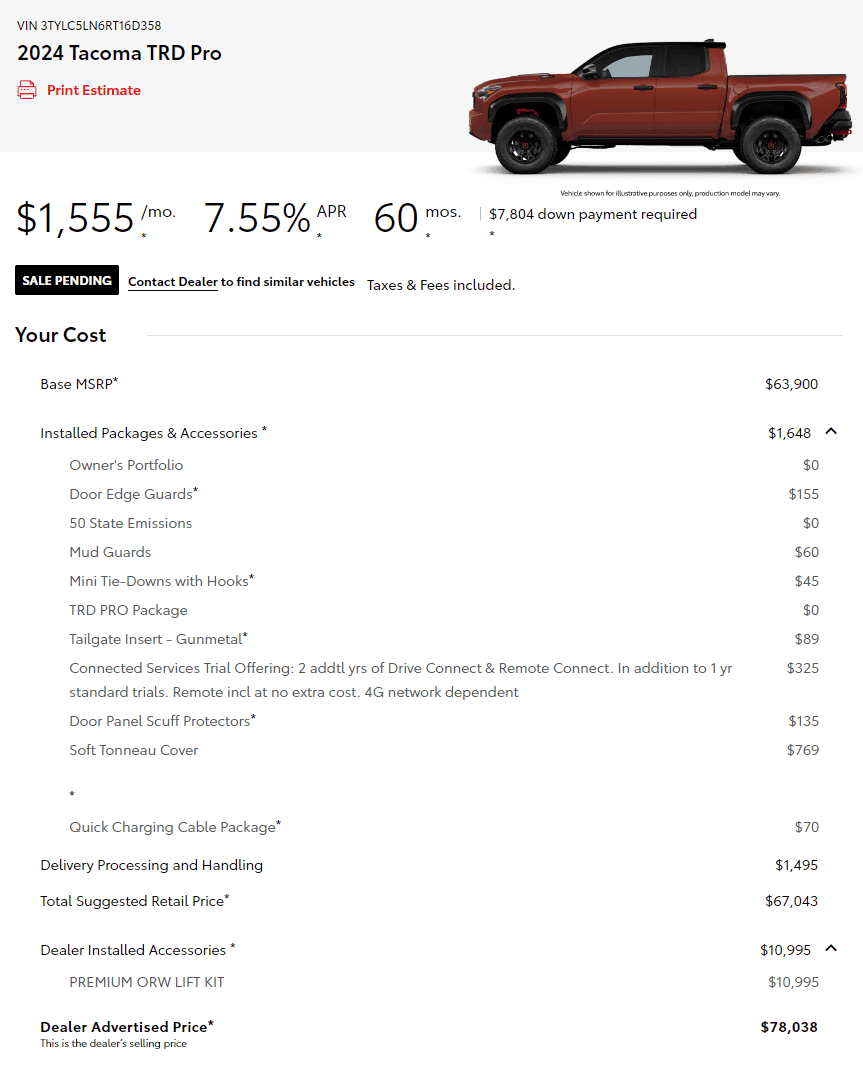
Task: Click the 7.55% APR figure
Action: tap(257, 218)
